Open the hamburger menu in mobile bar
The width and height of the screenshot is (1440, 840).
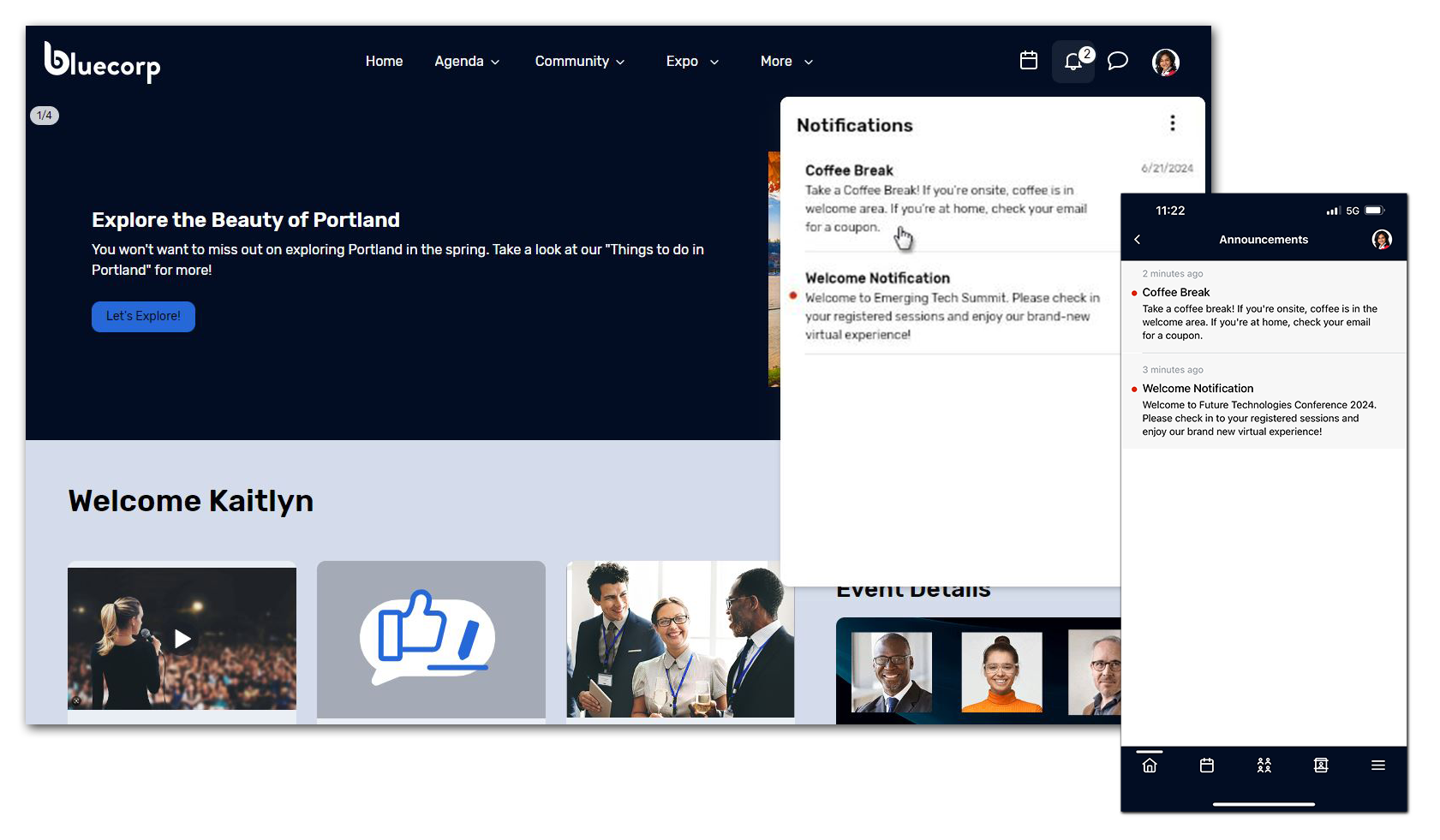[1377, 766]
